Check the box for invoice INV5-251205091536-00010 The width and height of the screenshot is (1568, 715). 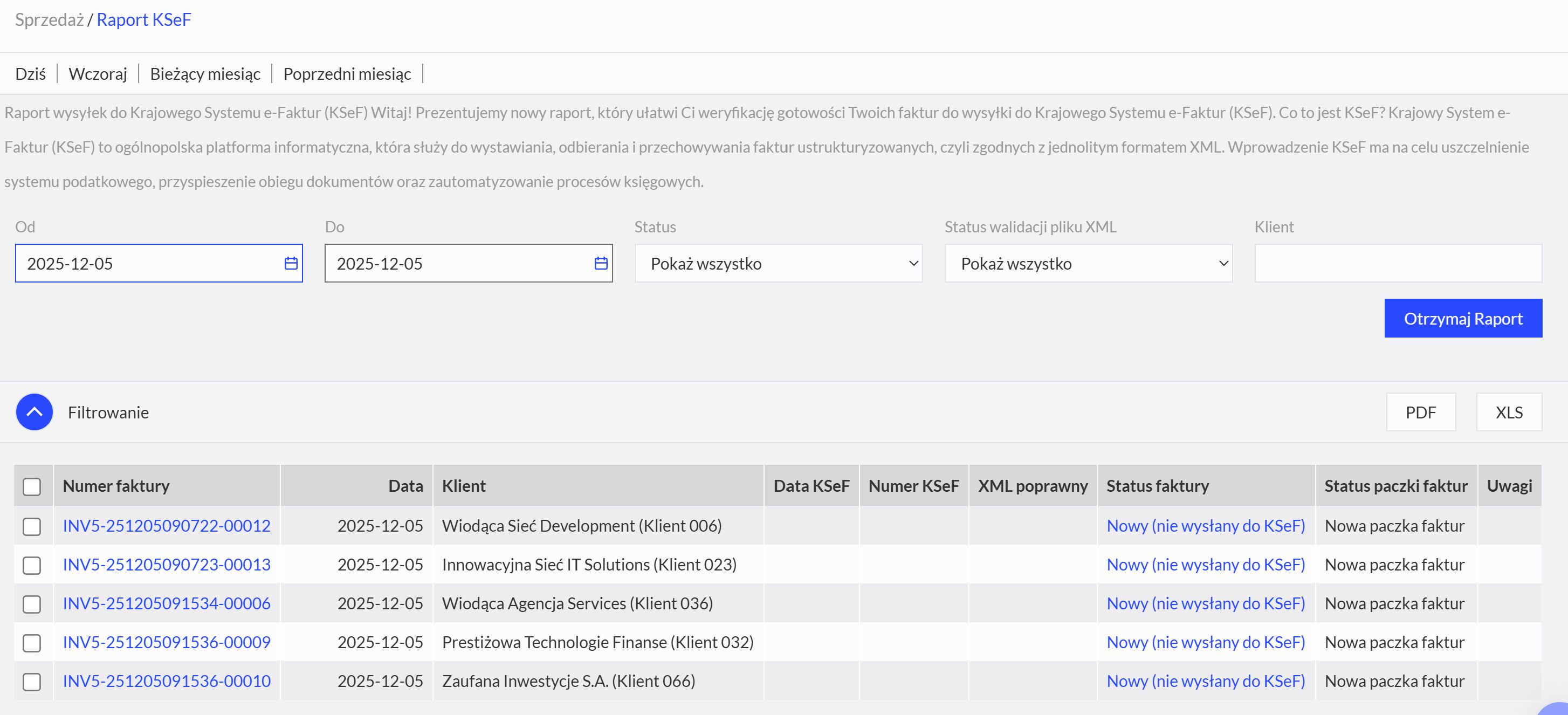[x=32, y=682]
